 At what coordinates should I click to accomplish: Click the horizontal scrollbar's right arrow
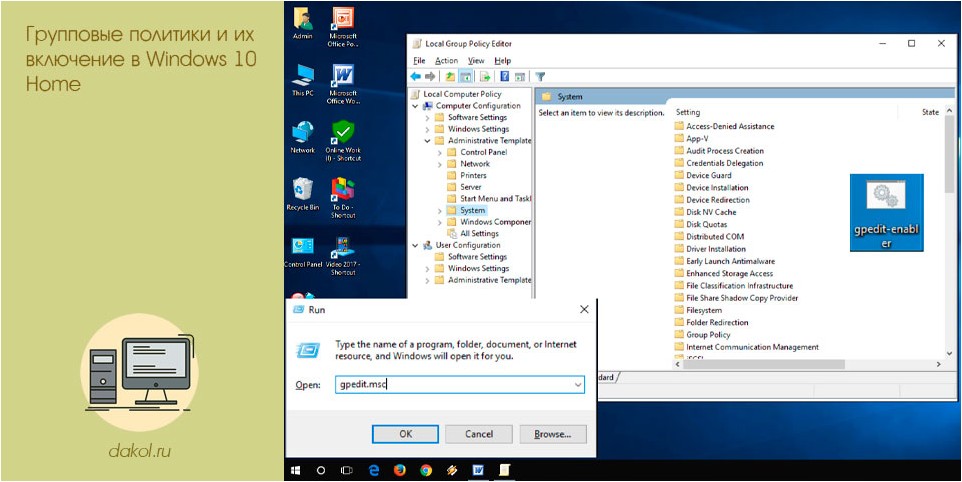coord(938,364)
